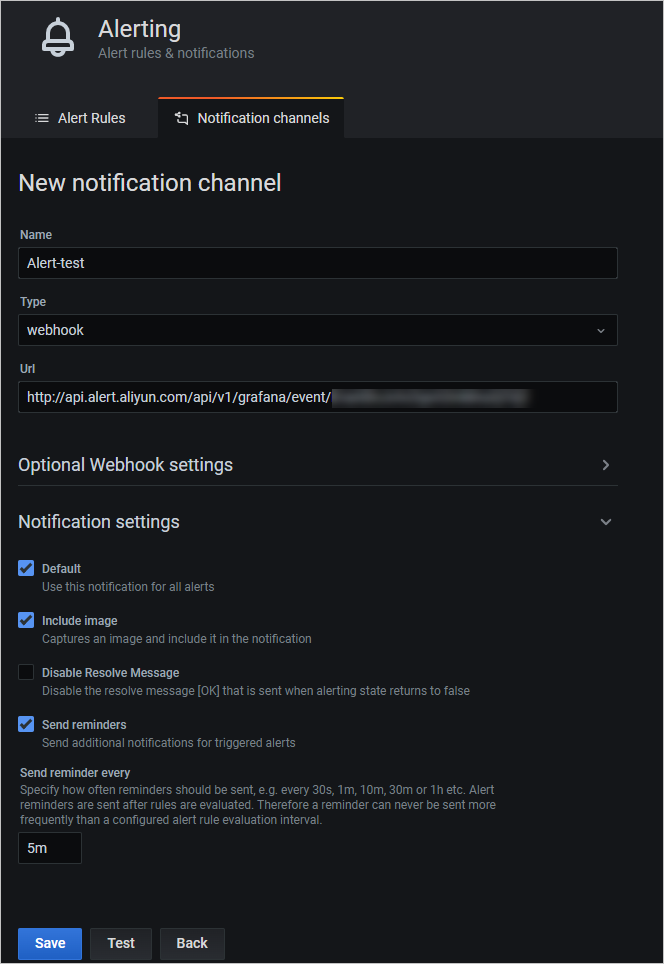Select the Notification channels tab
The width and height of the screenshot is (664, 964).
[250, 118]
